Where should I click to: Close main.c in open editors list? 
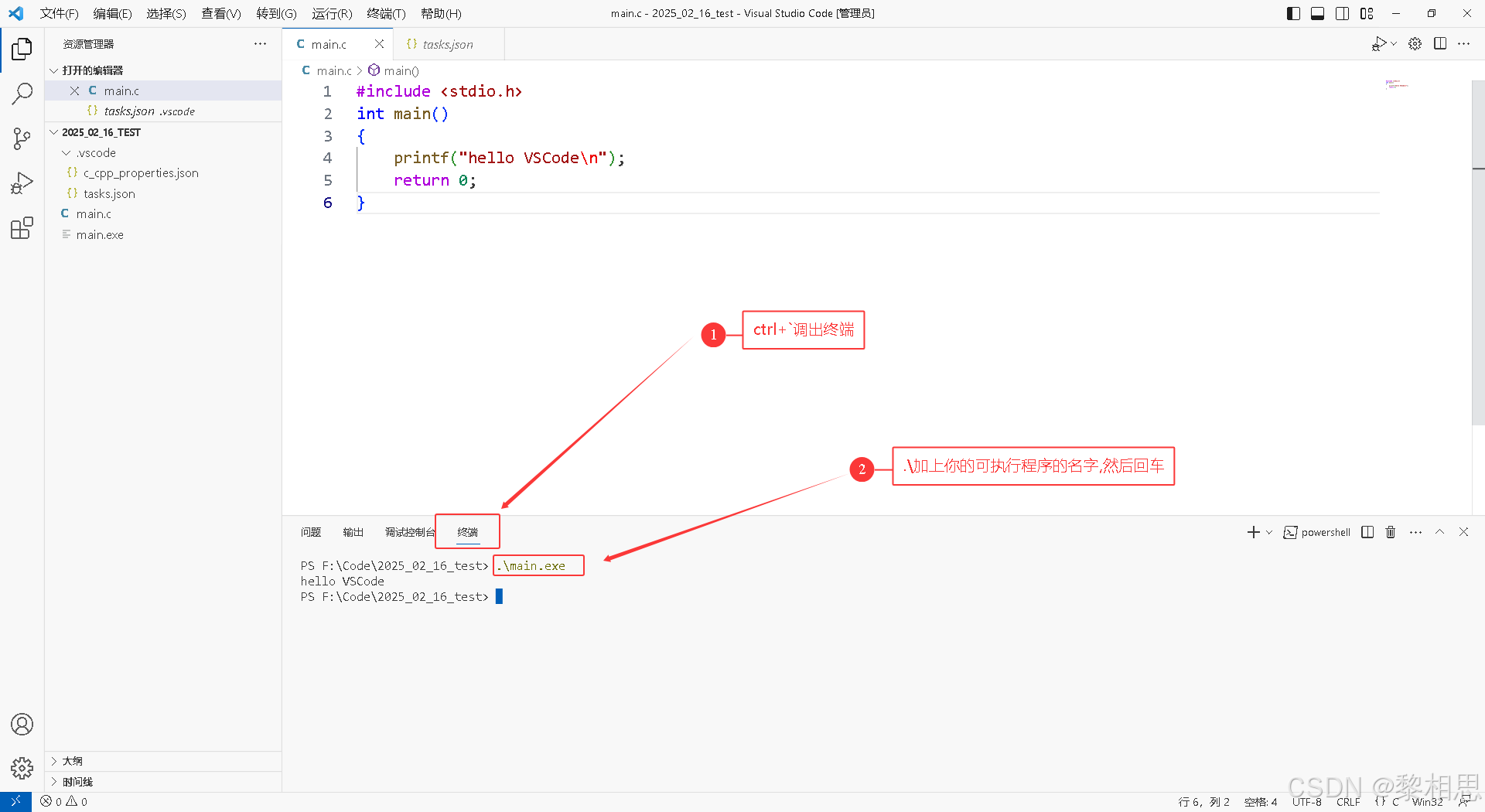pos(74,90)
